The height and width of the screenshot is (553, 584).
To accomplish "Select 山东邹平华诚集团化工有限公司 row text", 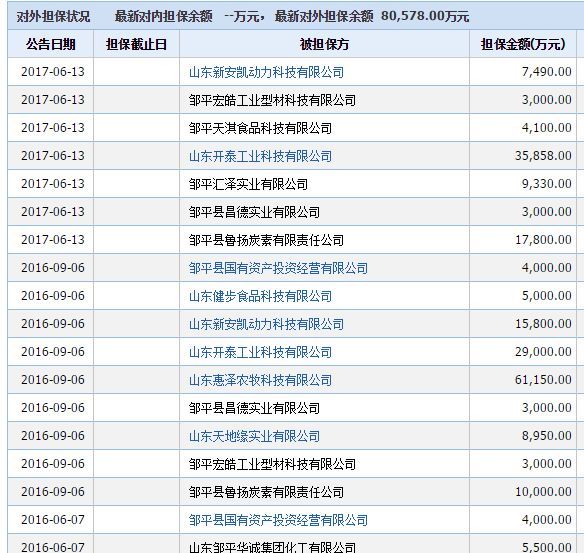I will pyautogui.click(x=272, y=547).
